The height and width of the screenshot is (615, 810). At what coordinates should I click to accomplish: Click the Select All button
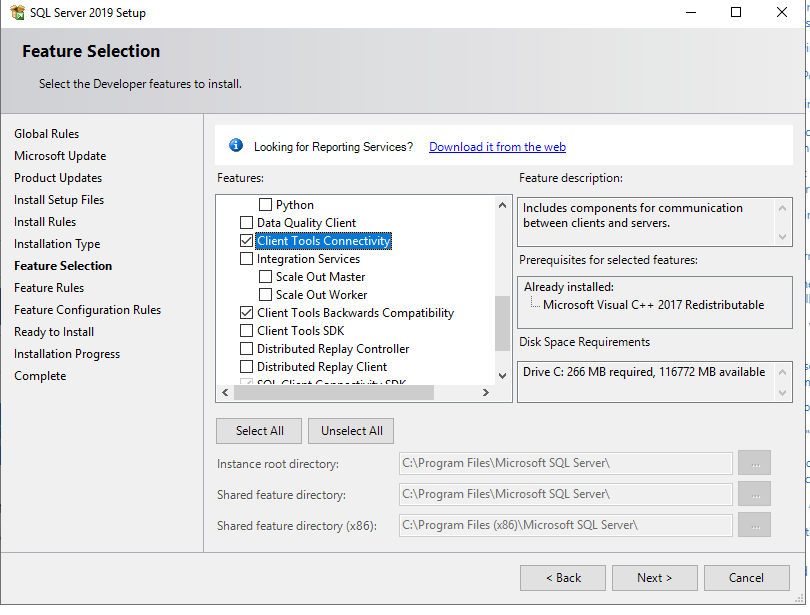[x=259, y=431]
